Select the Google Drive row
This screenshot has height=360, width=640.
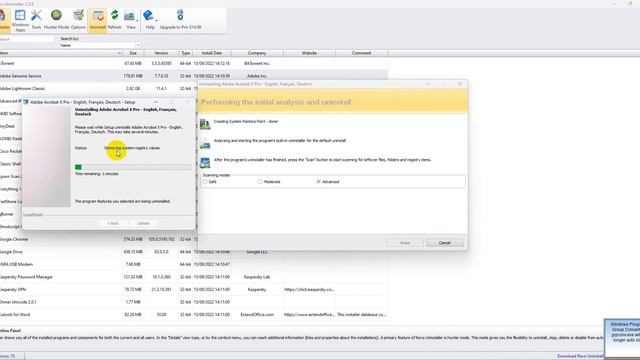coord(193,252)
